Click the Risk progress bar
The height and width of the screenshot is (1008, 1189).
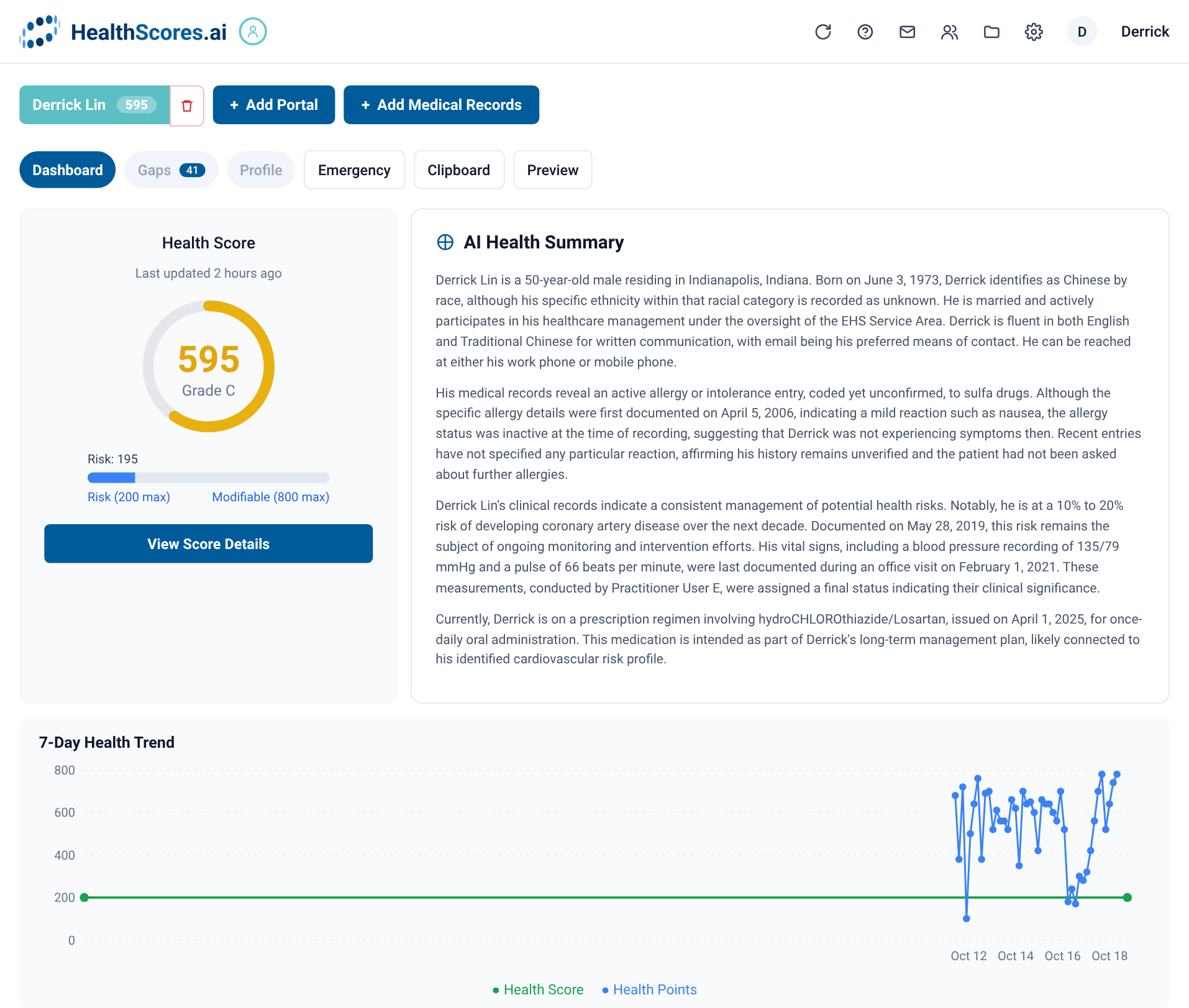(209, 478)
